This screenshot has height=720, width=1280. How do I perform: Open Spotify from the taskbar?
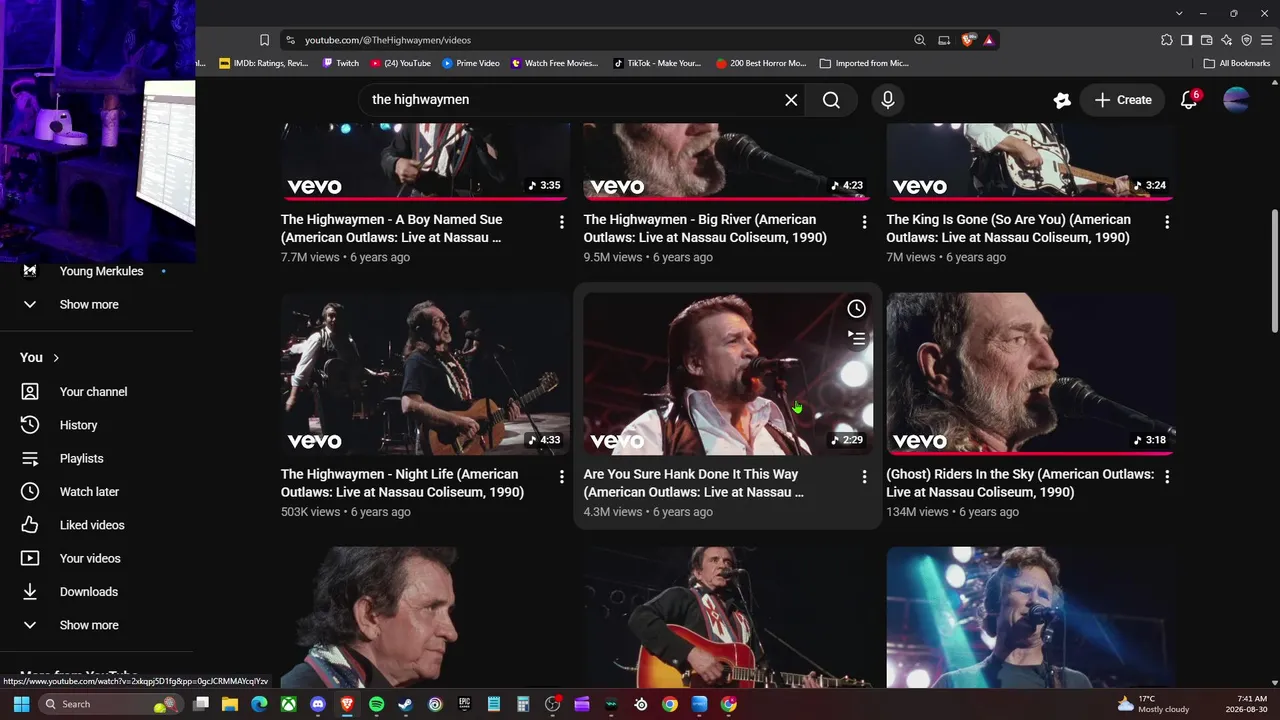[376, 704]
